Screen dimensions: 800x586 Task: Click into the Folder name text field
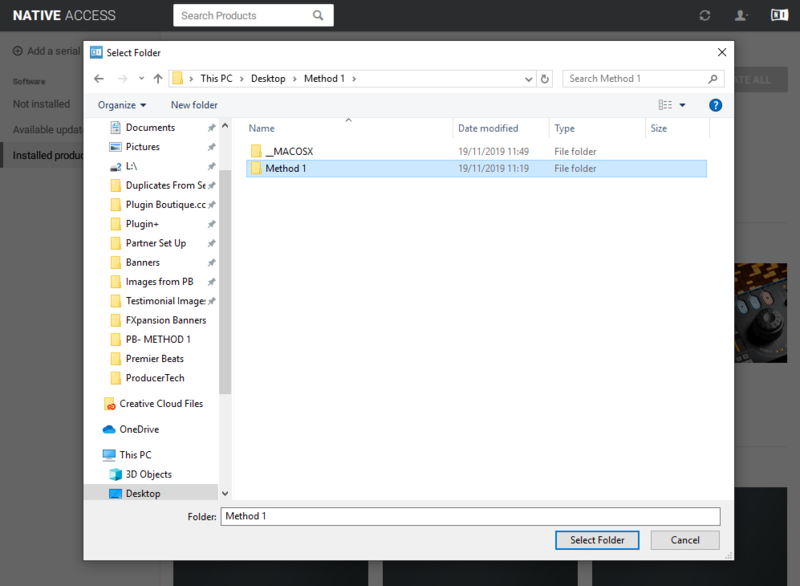click(470, 516)
